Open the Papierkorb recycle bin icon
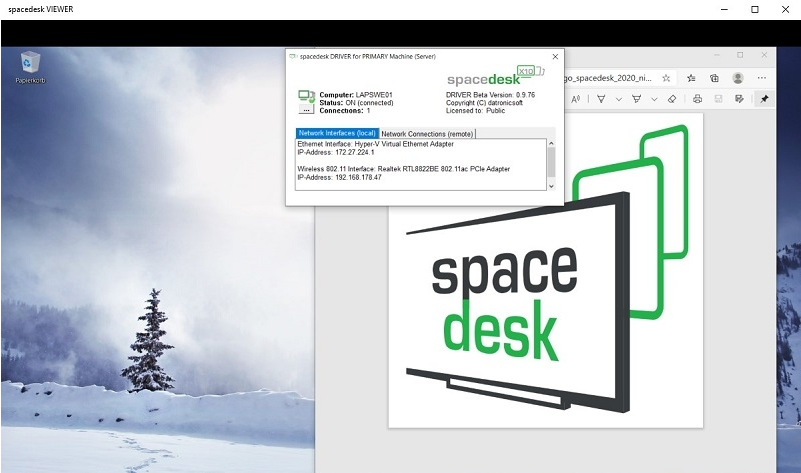This screenshot has height=473, width=801. pyautogui.click(x=30, y=67)
